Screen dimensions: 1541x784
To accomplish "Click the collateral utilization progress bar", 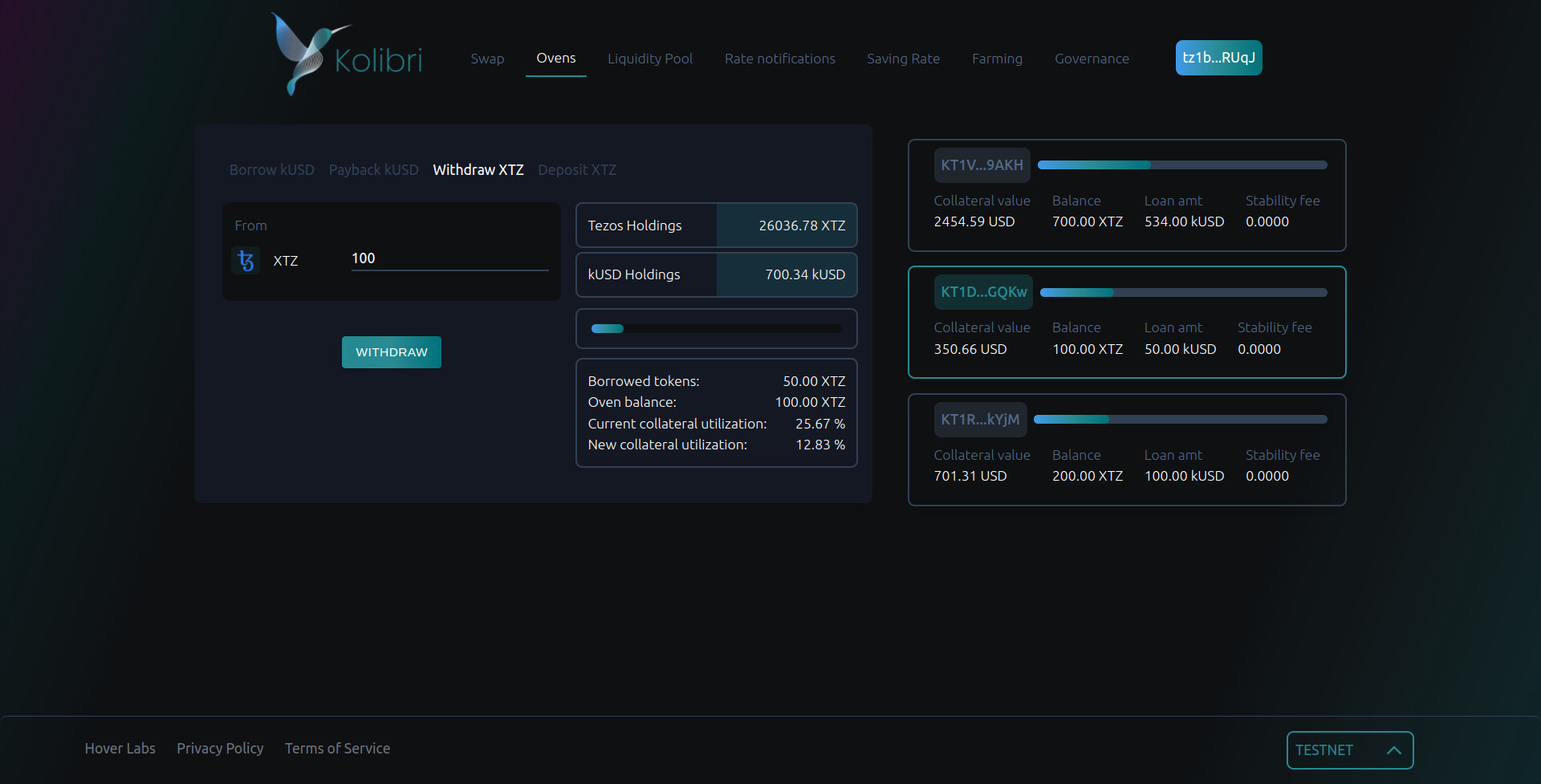I will (716, 329).
